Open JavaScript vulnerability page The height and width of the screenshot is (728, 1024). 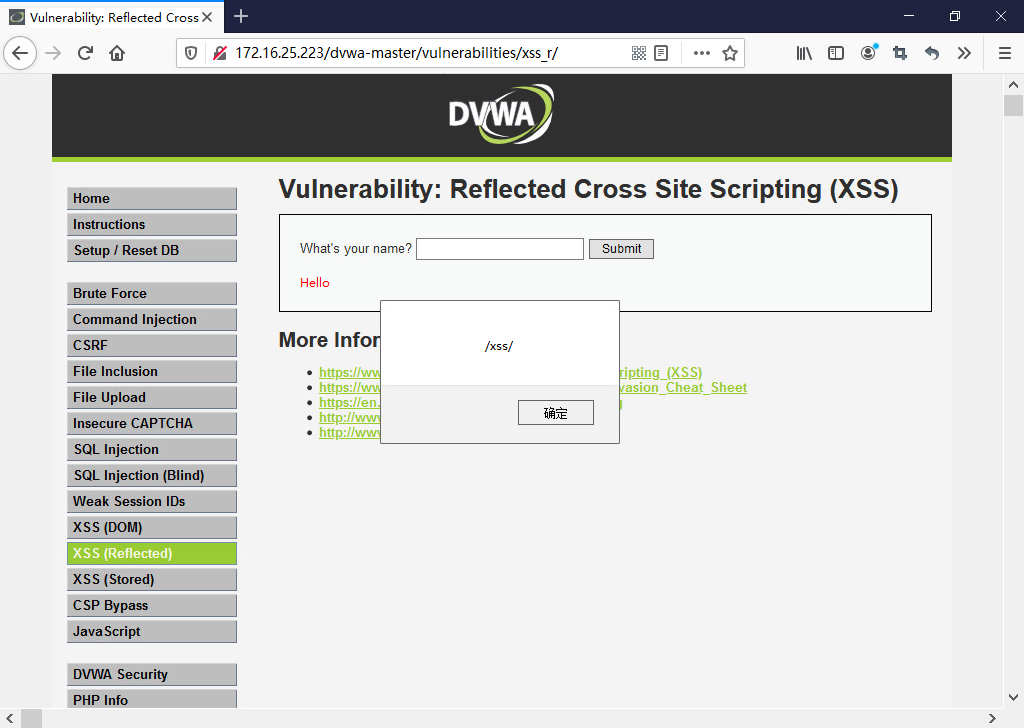click(152, 631)
